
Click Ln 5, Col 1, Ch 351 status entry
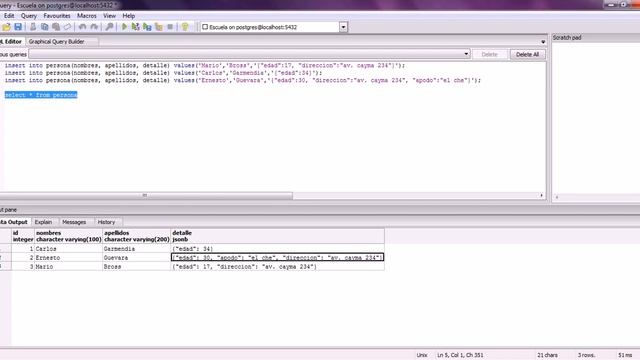460,355
